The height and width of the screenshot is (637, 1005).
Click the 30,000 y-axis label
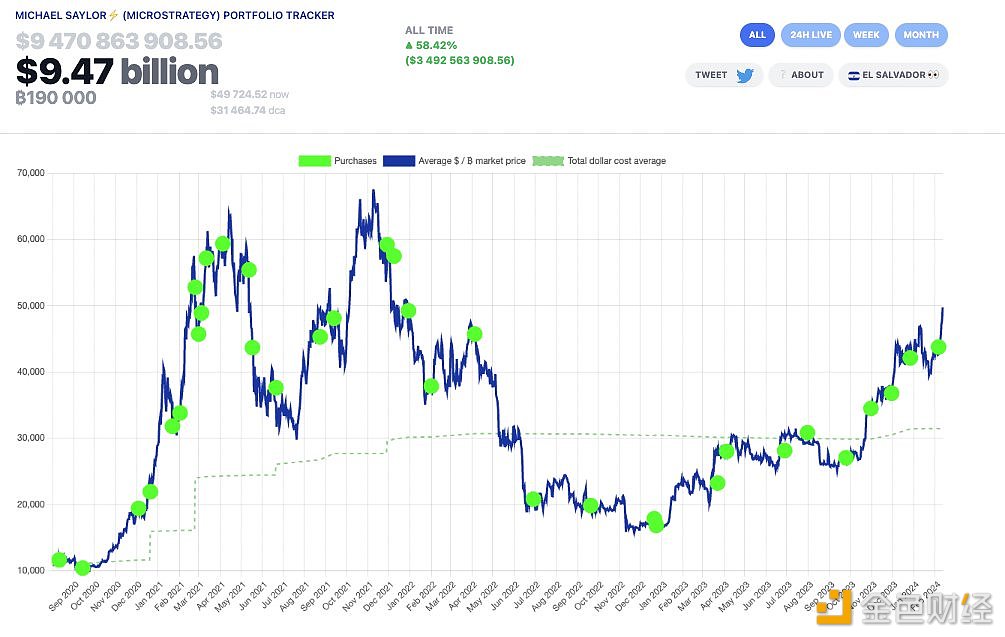tap(30, 438)
